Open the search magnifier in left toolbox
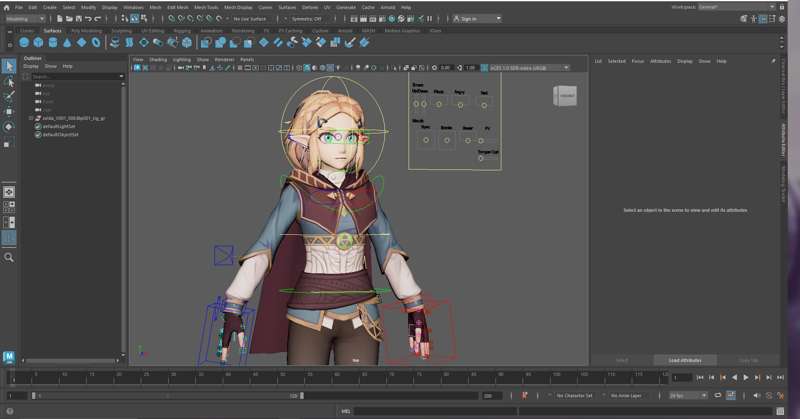Viewport: 800px width, 419px height. pos(9,258)
